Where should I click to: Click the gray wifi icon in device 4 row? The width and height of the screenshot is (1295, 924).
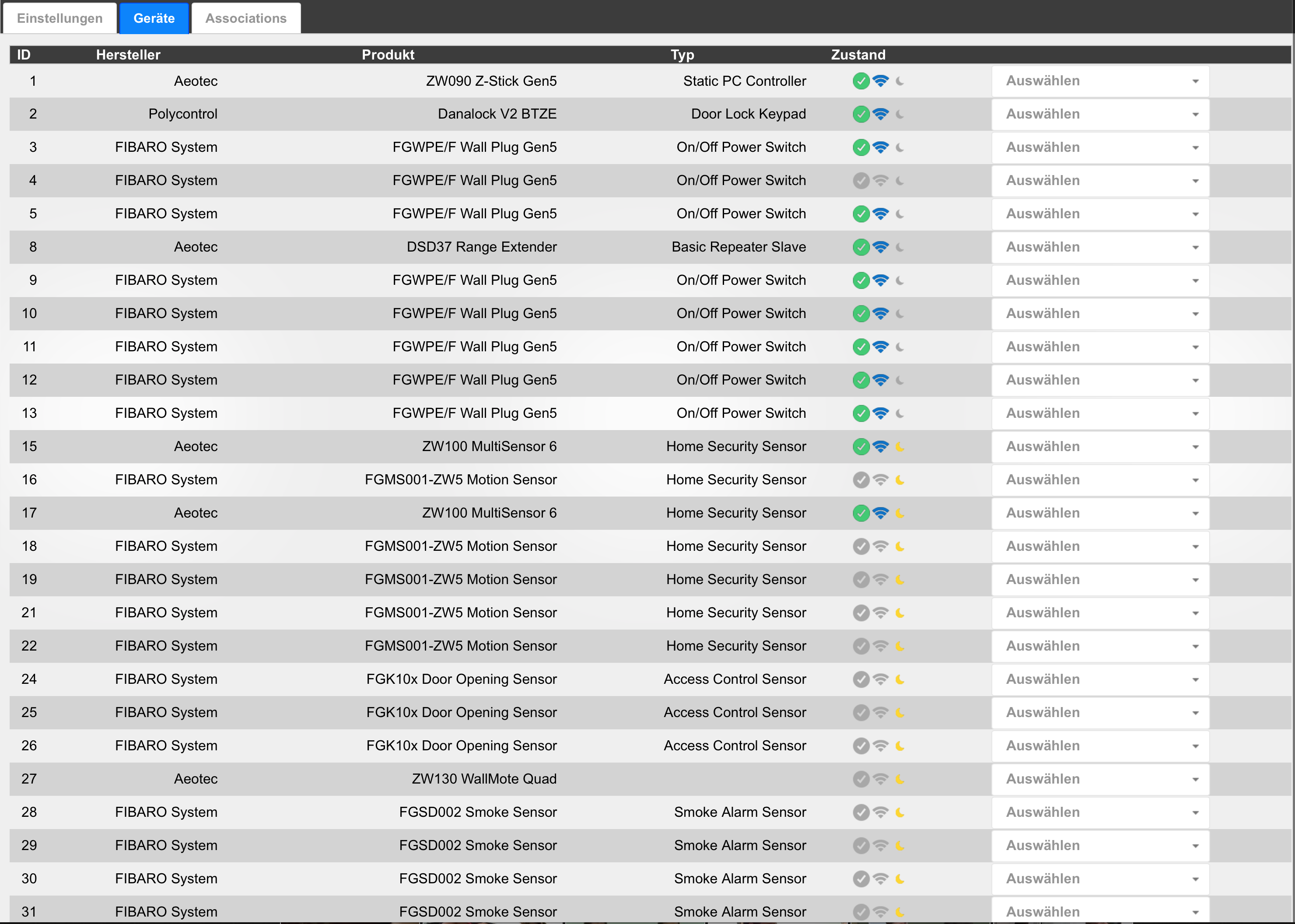click(880, 181)
